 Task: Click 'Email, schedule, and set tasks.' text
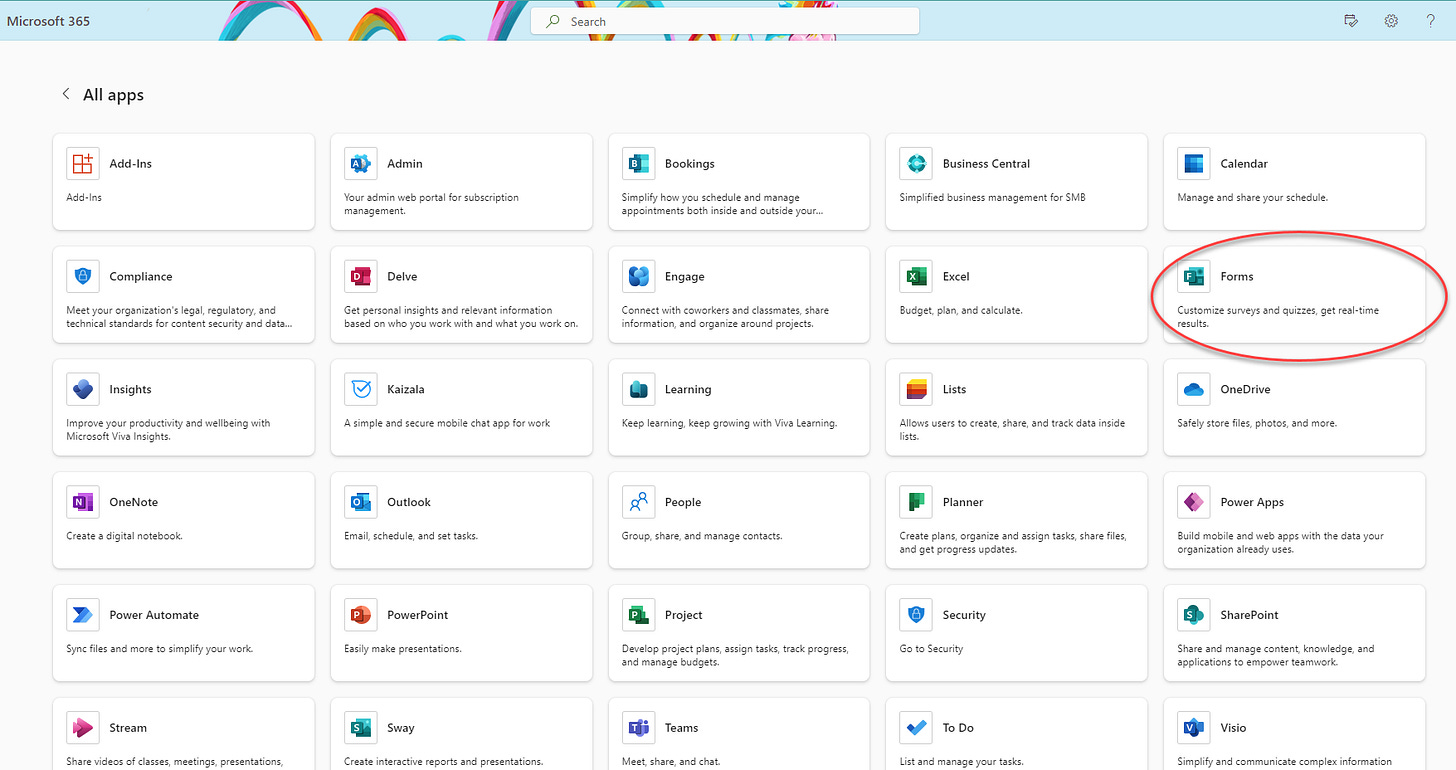point(411,536)
